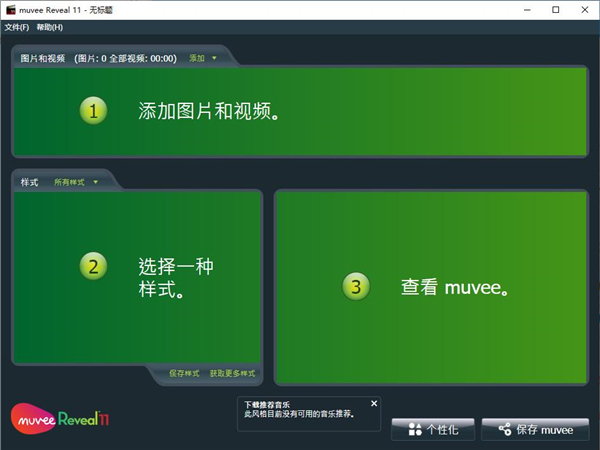Viewport: 600px width, 450px height.
Task: Click the 样式 tab label
Action: pyautogui.click(x=29, y=182)
